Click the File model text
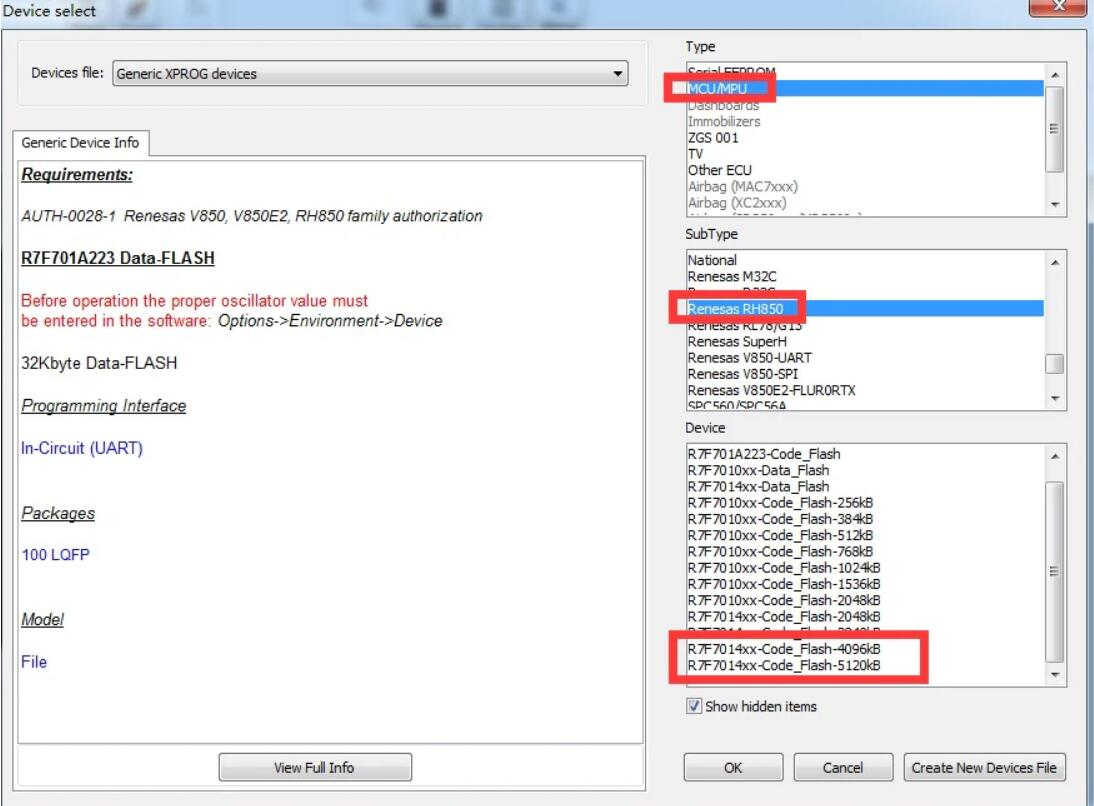Viewport: 1094px width, 806px height. 34,662
